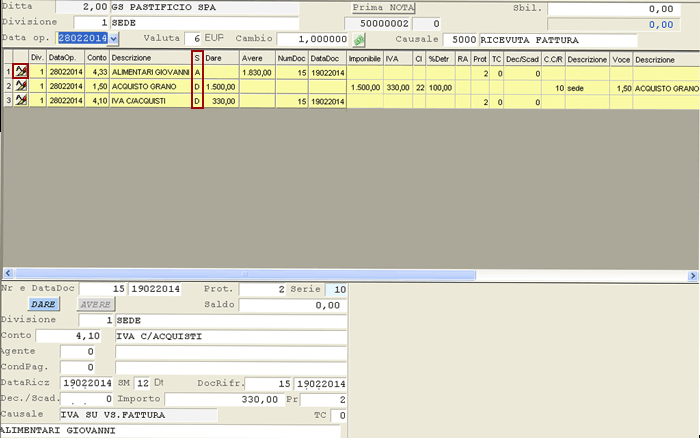Click the AVERE button
Viewport: 700px width, 438px height.
click(x=96, y=304)
